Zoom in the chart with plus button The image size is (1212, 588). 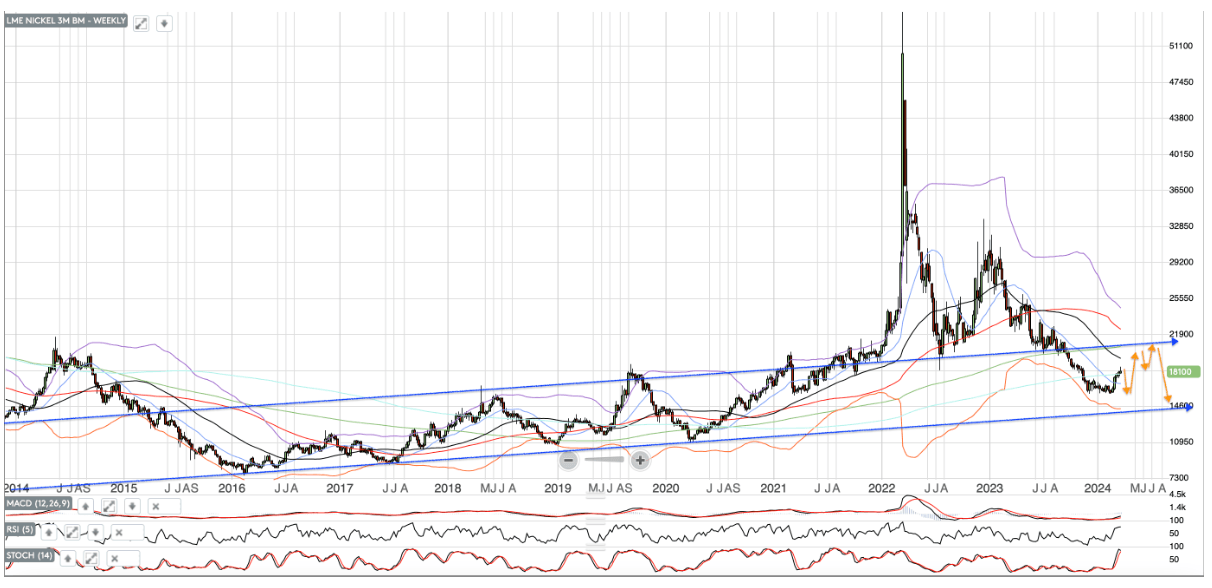(640, 461)
